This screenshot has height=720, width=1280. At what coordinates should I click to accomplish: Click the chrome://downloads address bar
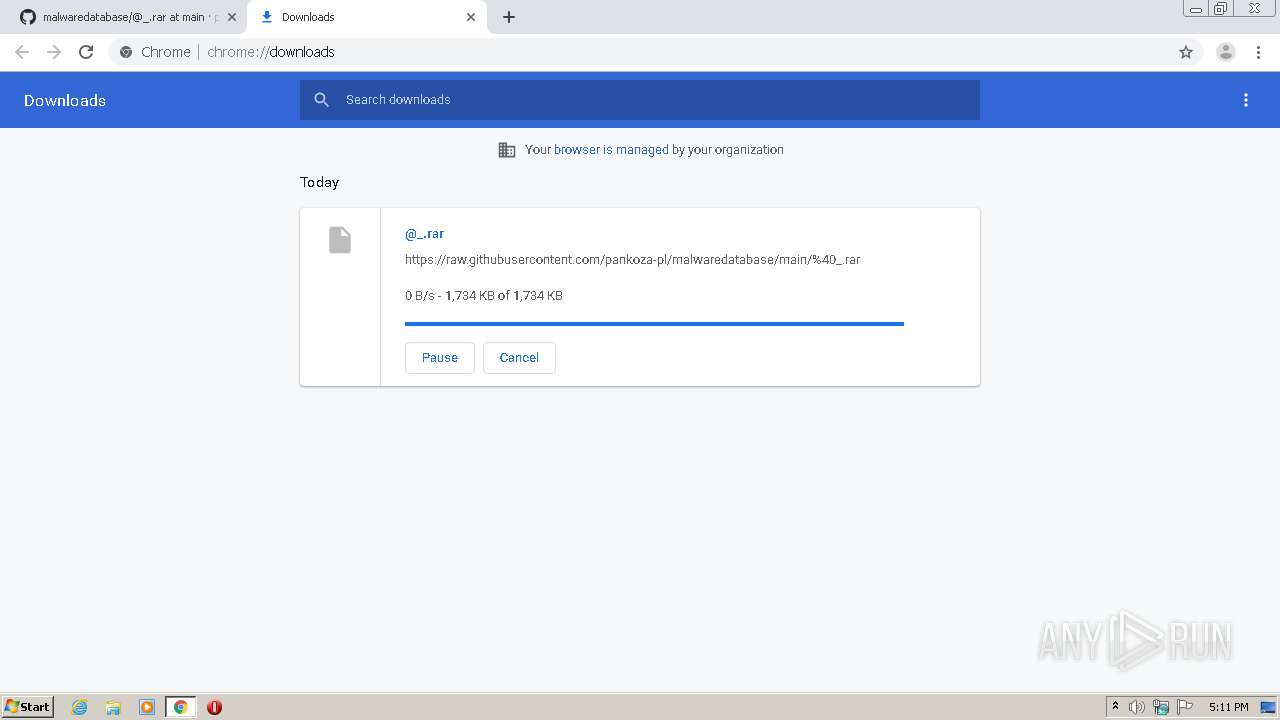(640, 52)
